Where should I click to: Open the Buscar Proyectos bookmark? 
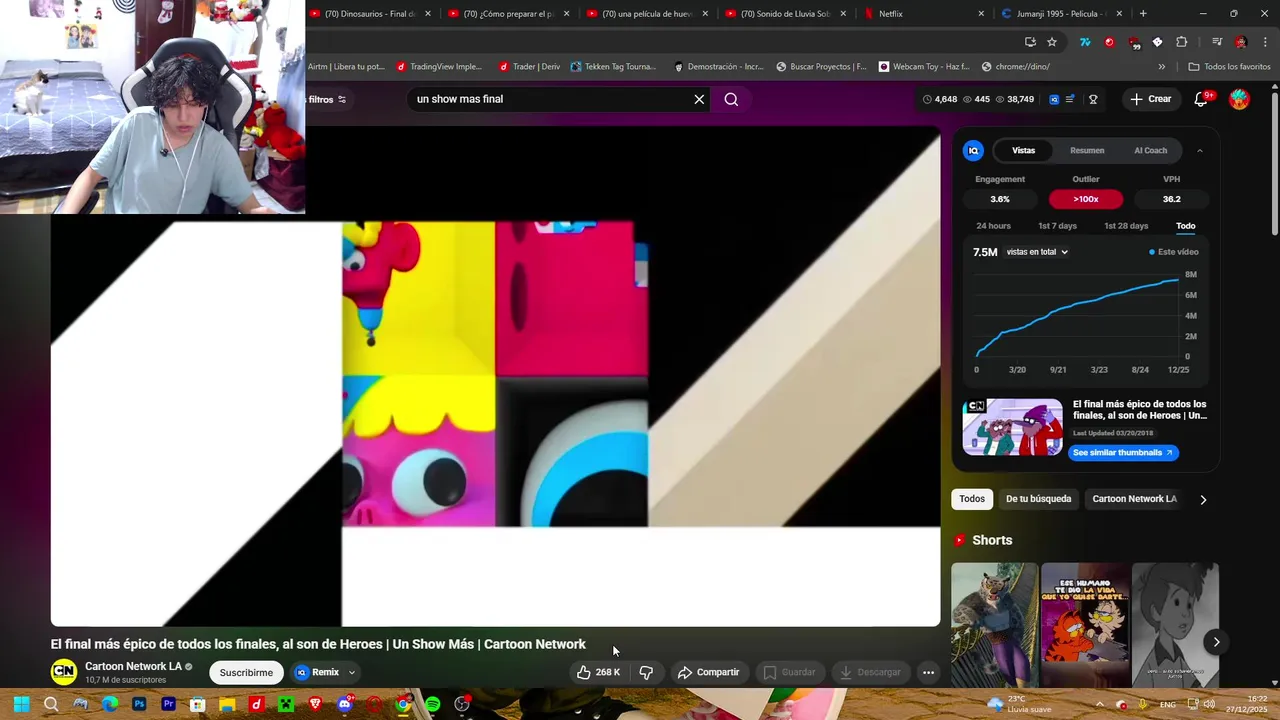coord(820,67)
